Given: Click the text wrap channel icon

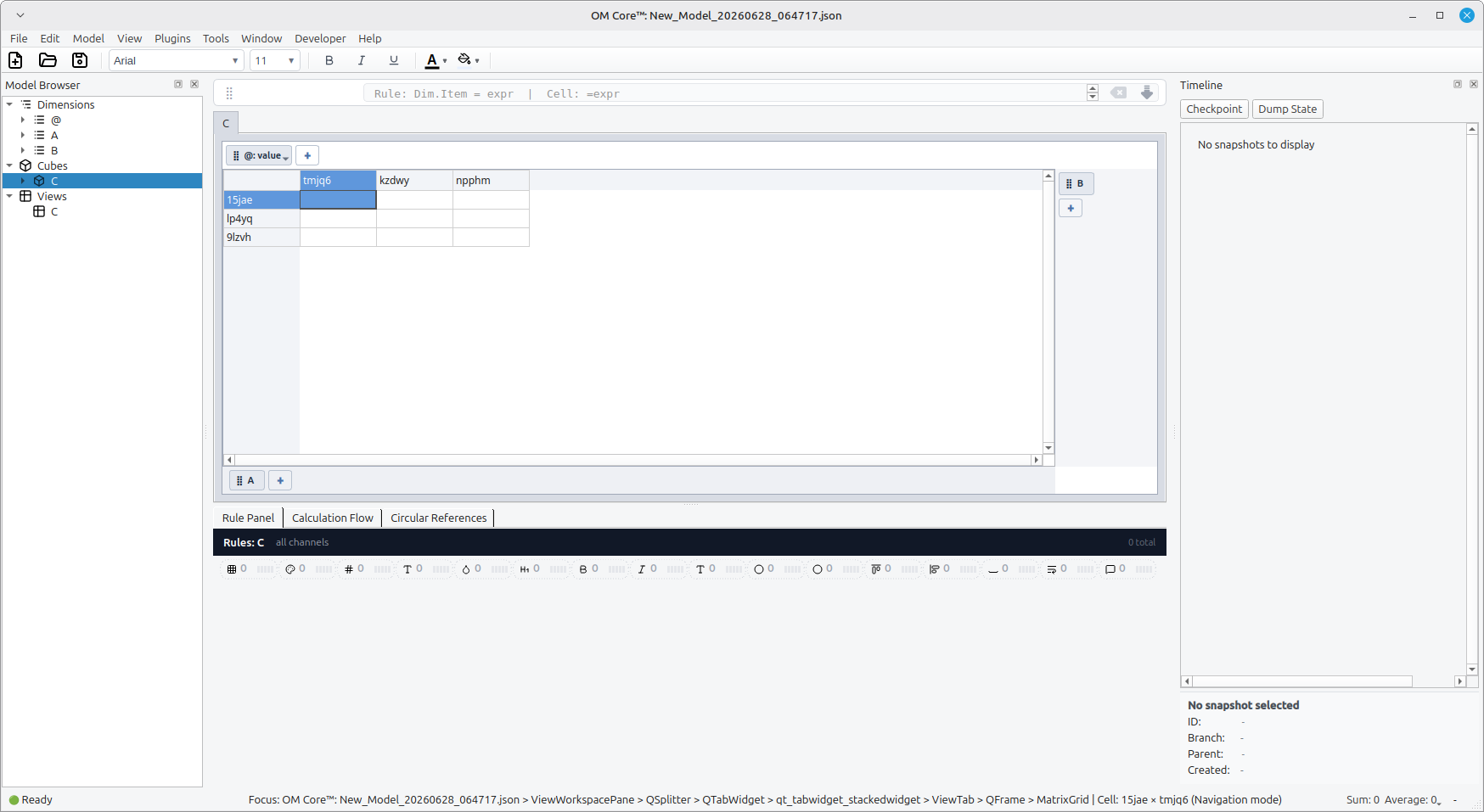Looking at the screenshot, I should point(1052,569).
